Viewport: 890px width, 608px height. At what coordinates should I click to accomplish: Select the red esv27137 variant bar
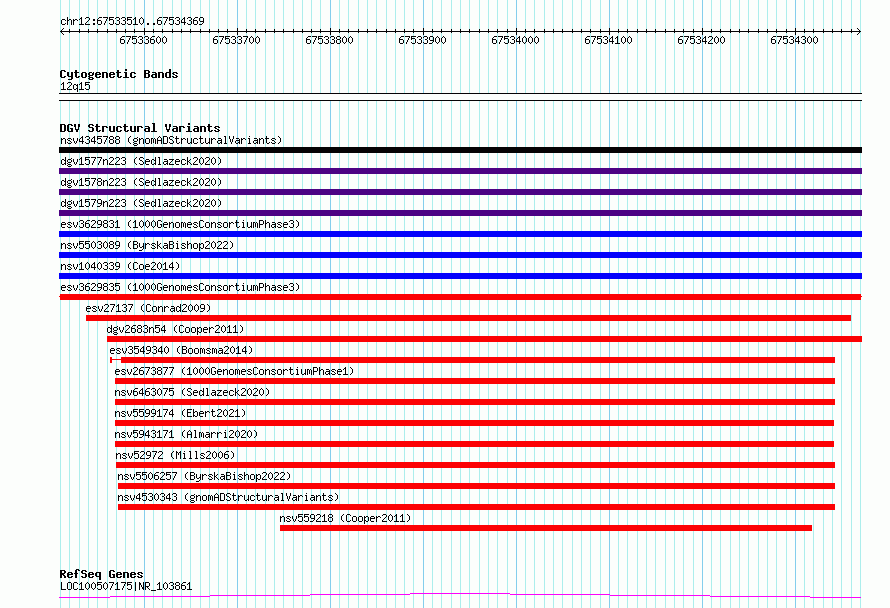point(468,318)
